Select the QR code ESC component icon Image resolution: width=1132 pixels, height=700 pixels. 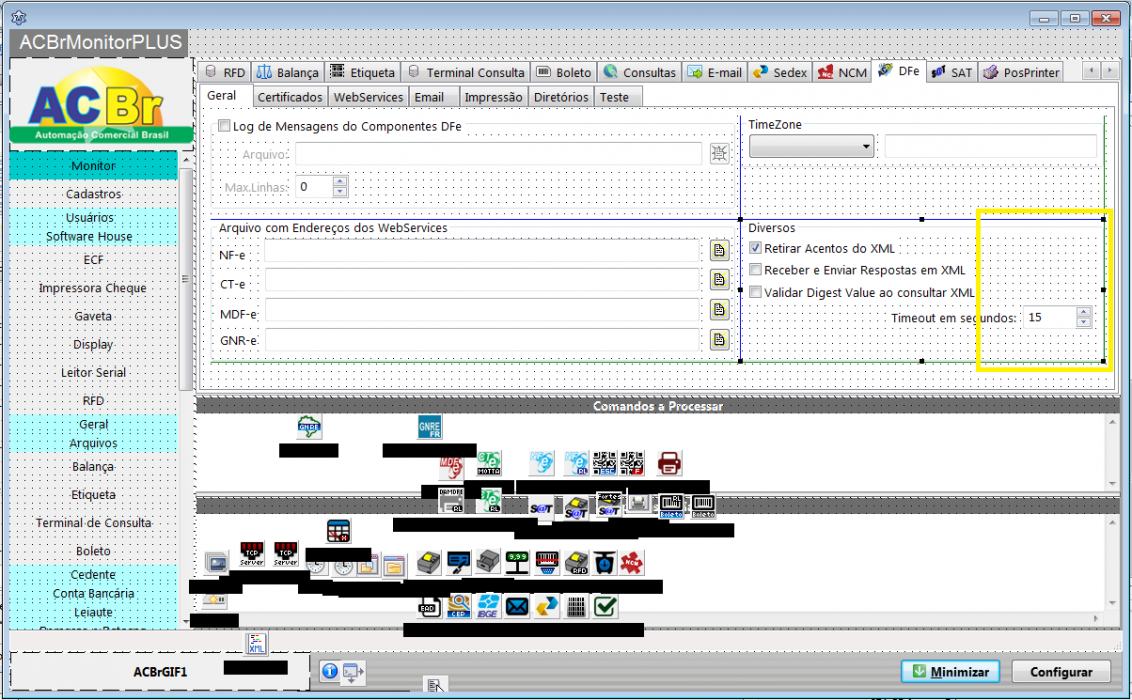coord(604,463)
